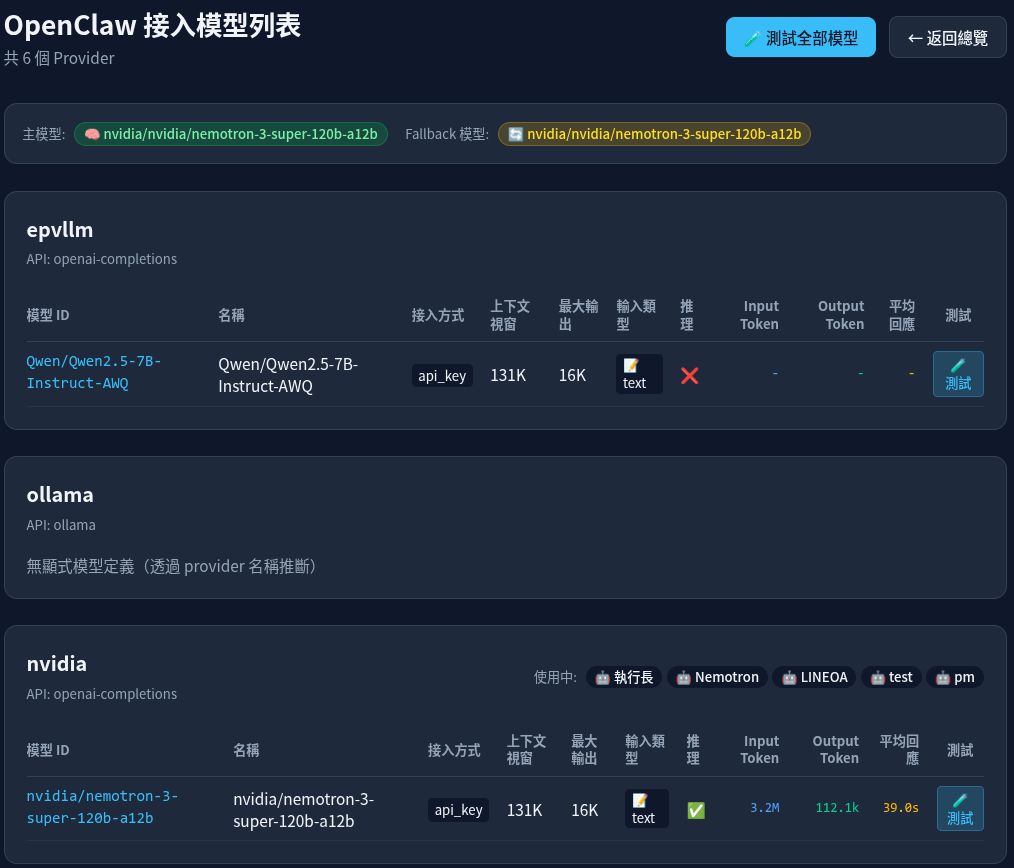Image resolution: width=1014 pixels, height=868 pixels.
Task: Go back via 返回總覽 button
Action: (x=947, y=38)
